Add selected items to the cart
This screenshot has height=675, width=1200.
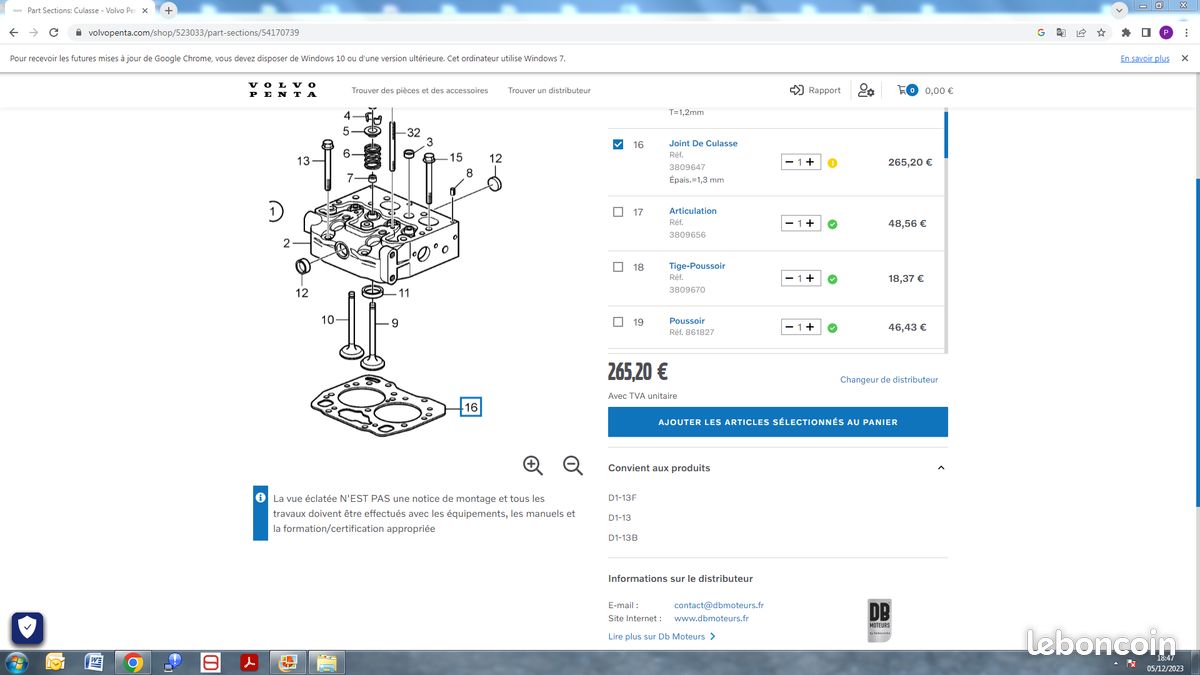pyautogui.click(x=778, y=422)
